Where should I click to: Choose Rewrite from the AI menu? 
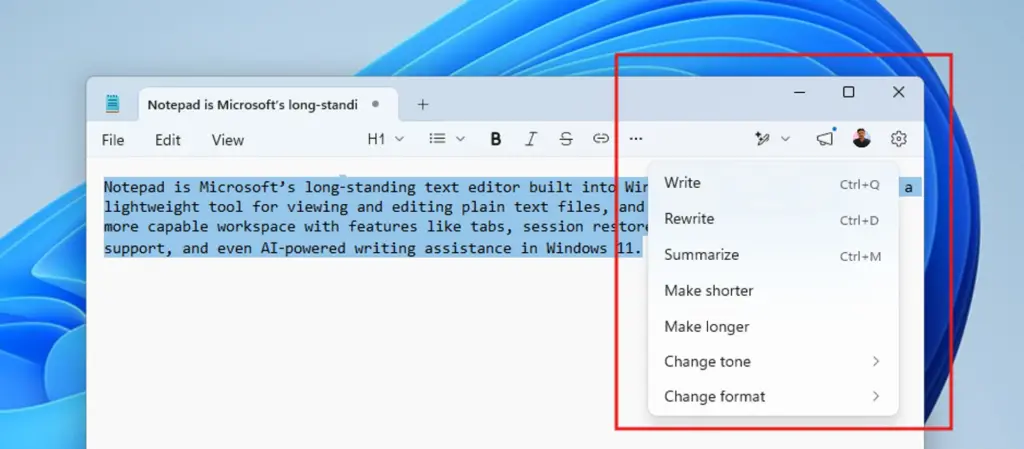point(773,219)
